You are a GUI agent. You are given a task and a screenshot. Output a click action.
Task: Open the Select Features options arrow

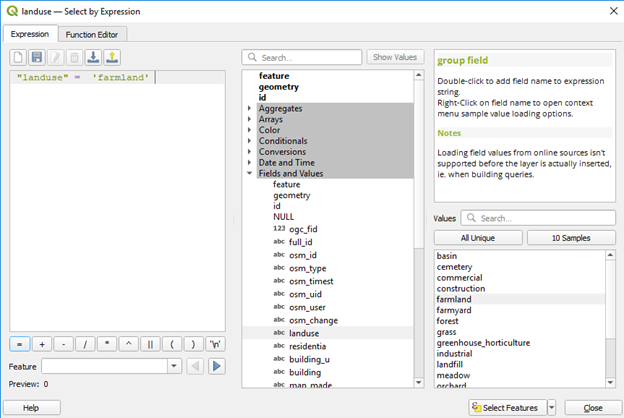(x=552, y=408)
